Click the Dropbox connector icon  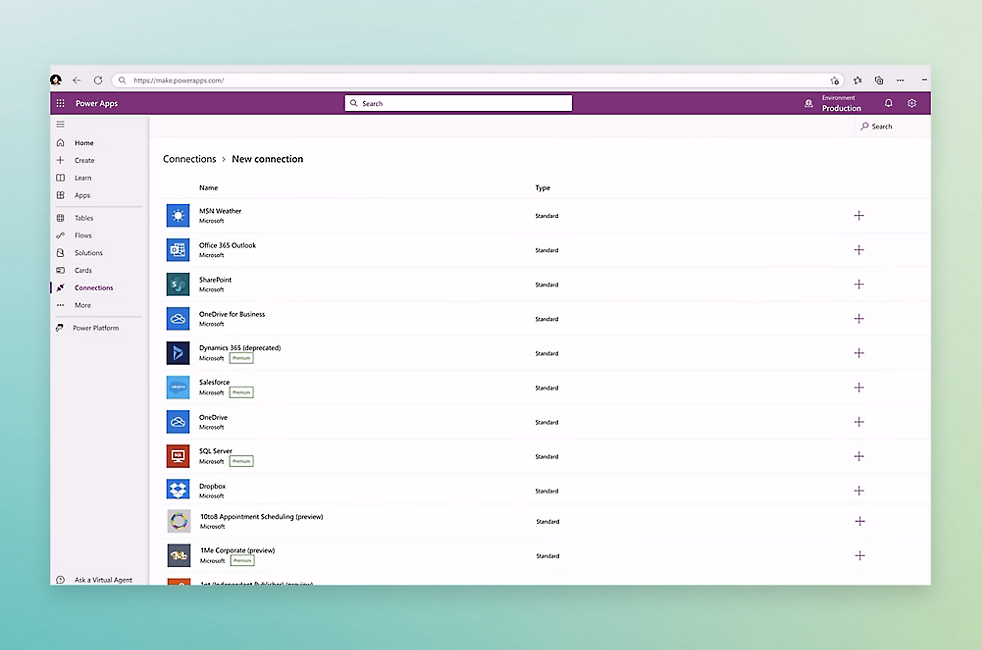point(178,489)
